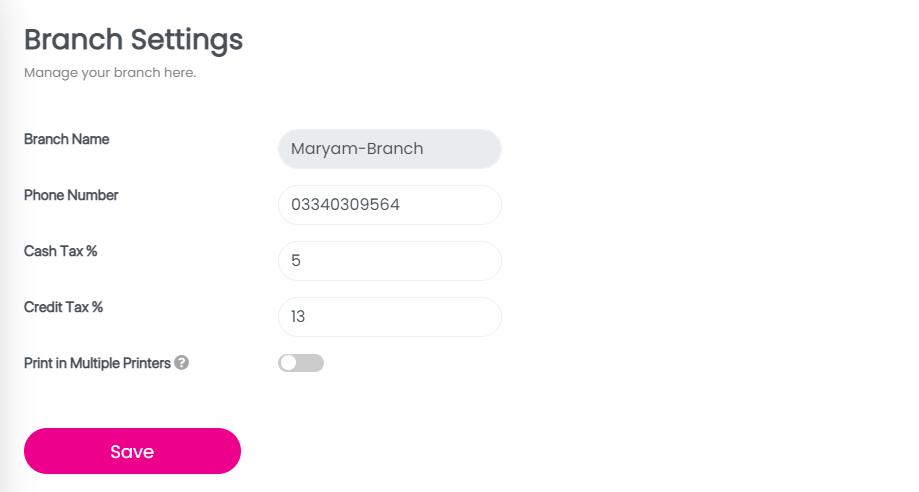
Task: Click the Branch Settings heading
Action: pos(133,40)
